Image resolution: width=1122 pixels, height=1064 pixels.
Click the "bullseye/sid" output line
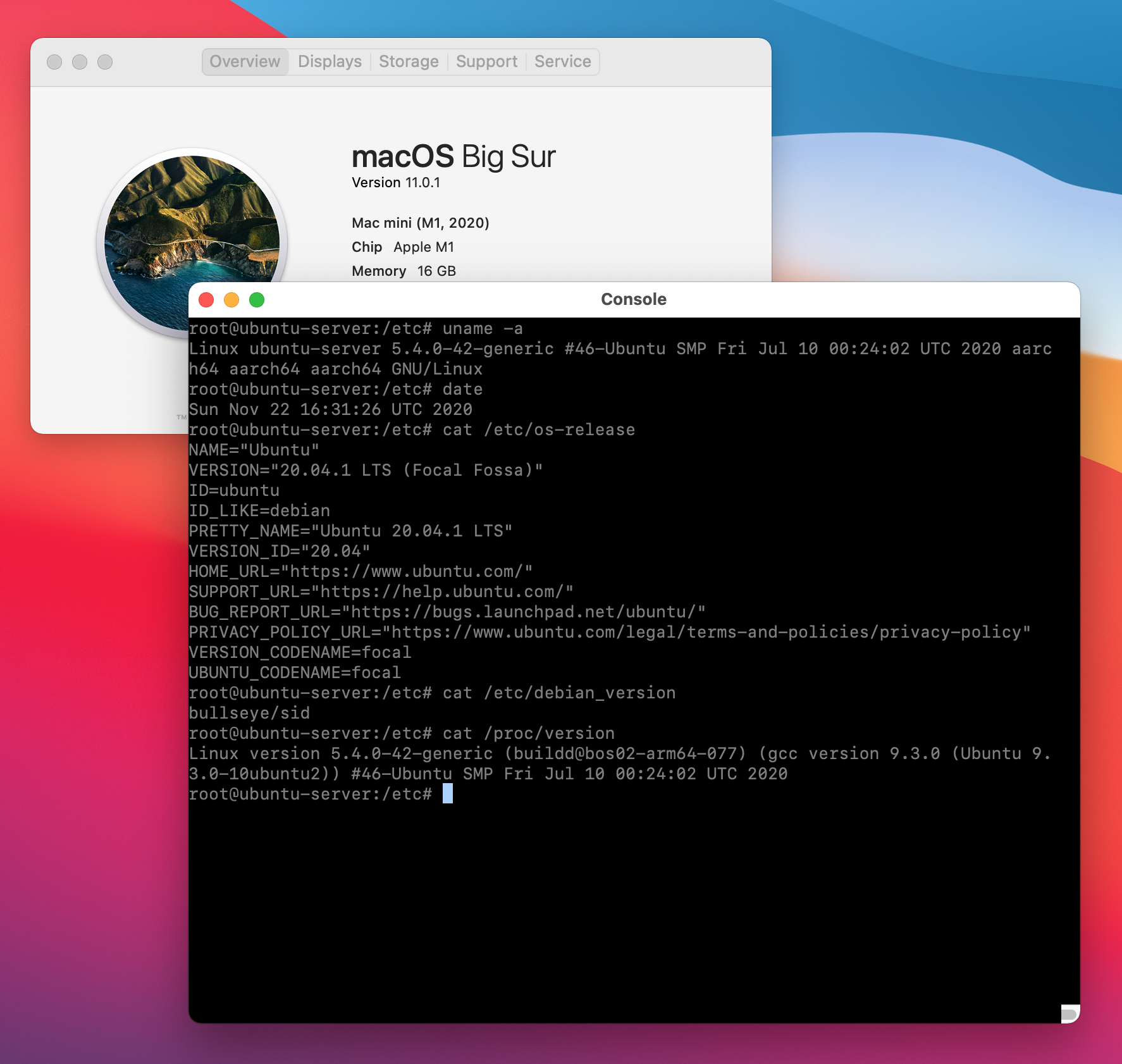(249, 714)
